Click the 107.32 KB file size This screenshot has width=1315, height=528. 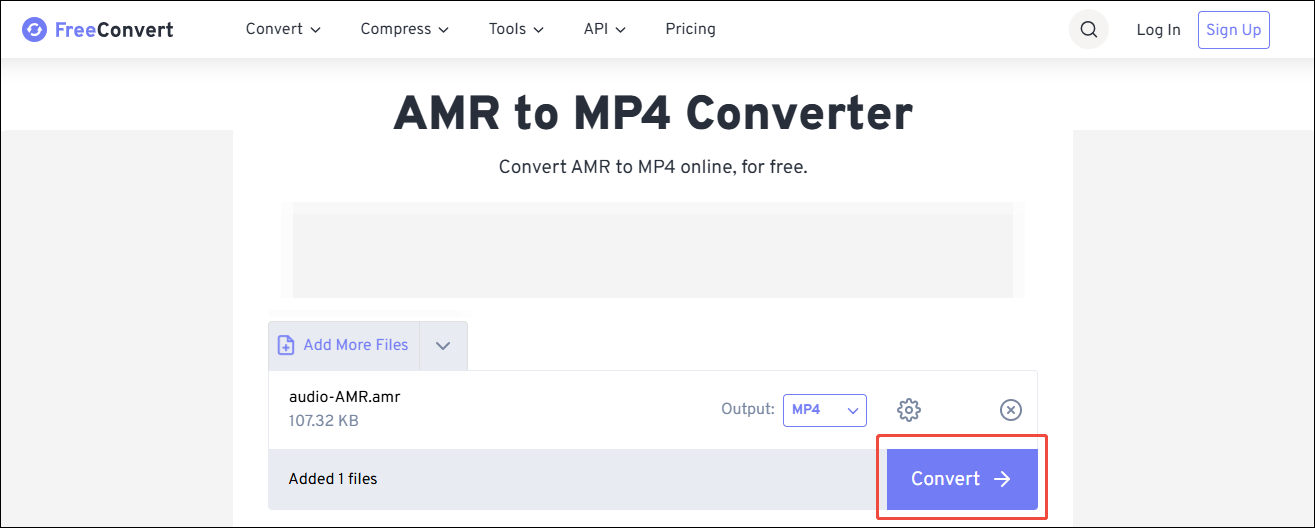click(x=323, y=421)
